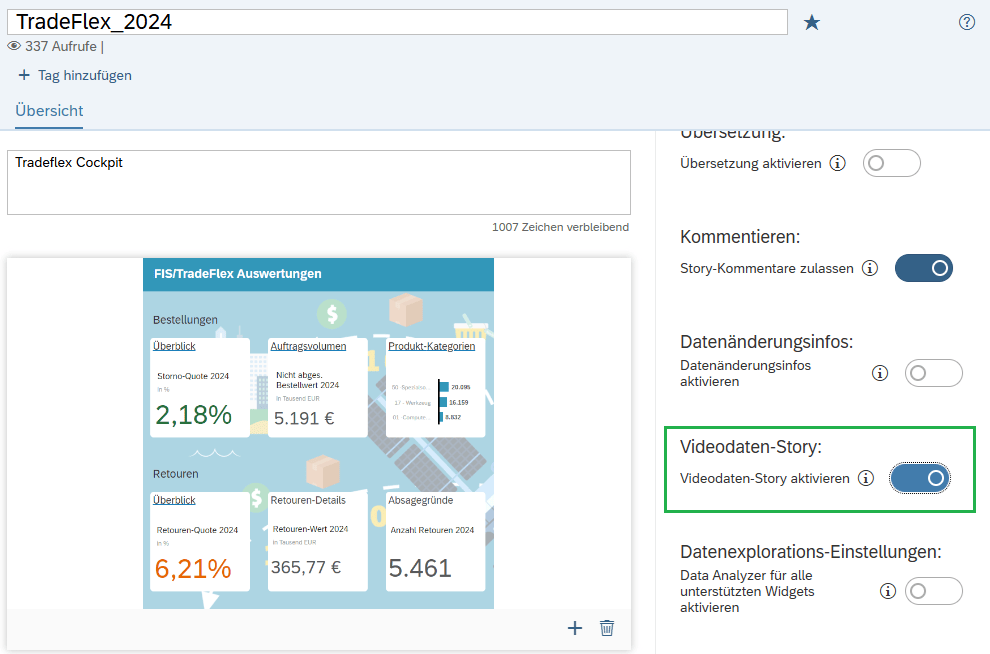Open the help question mark icon
Image resolution: width=990 pixels, height=654 pixels.
coord(967,22)
